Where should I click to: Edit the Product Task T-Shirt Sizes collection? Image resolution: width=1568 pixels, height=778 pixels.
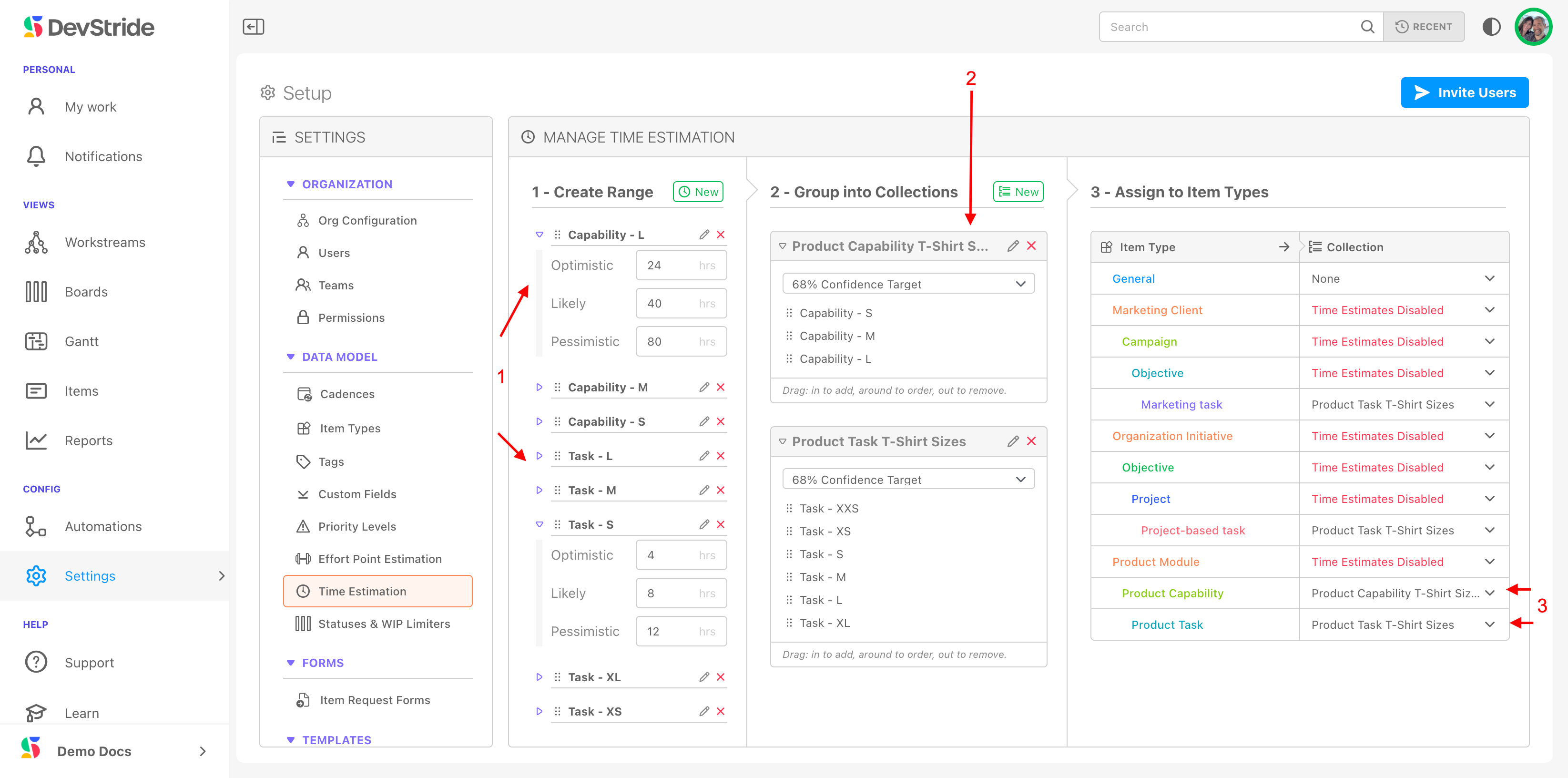(x=1012, y=441)
